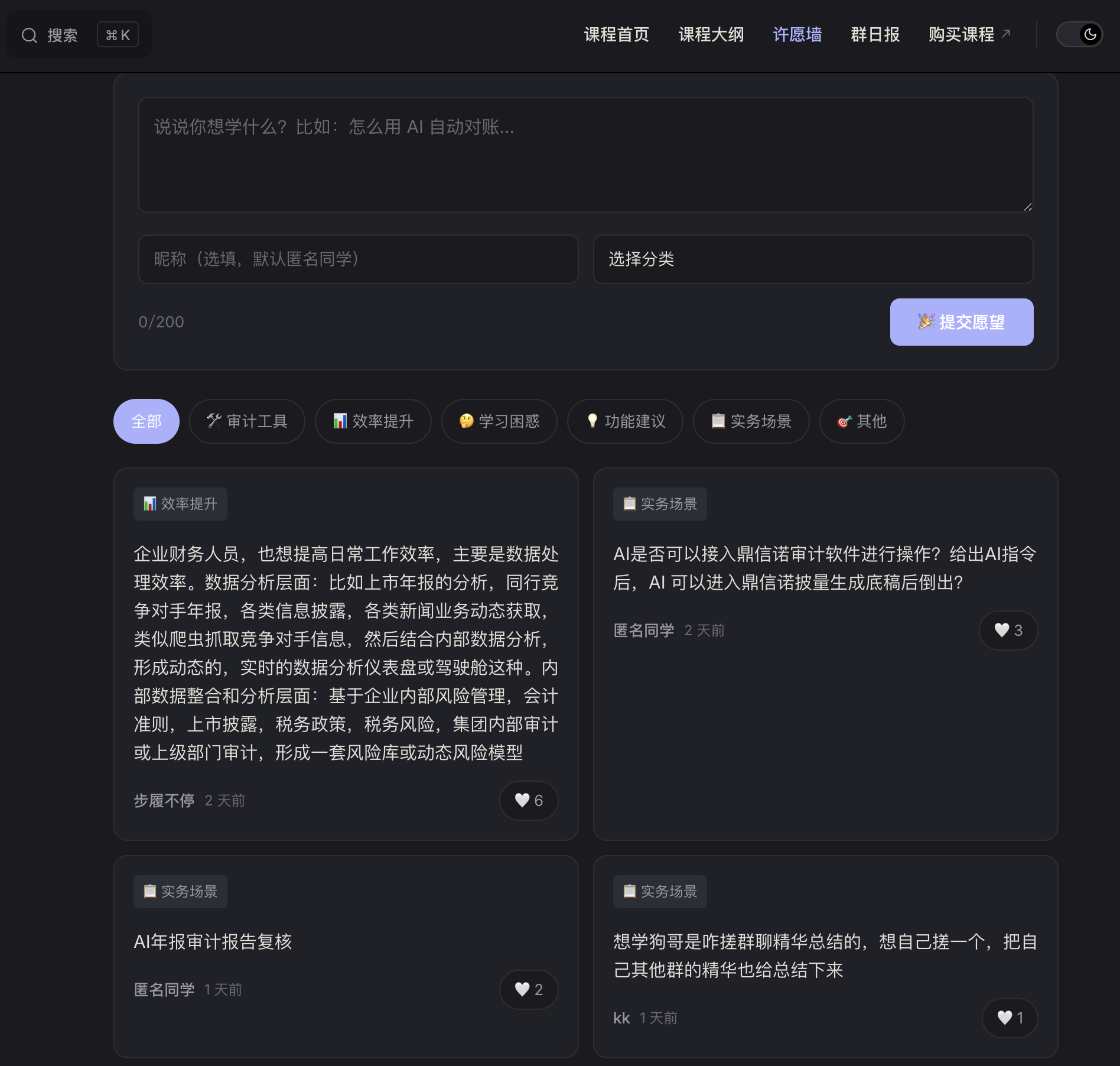Focus the wish text area
1120x1066 pixels.
(x=585, y=155)
